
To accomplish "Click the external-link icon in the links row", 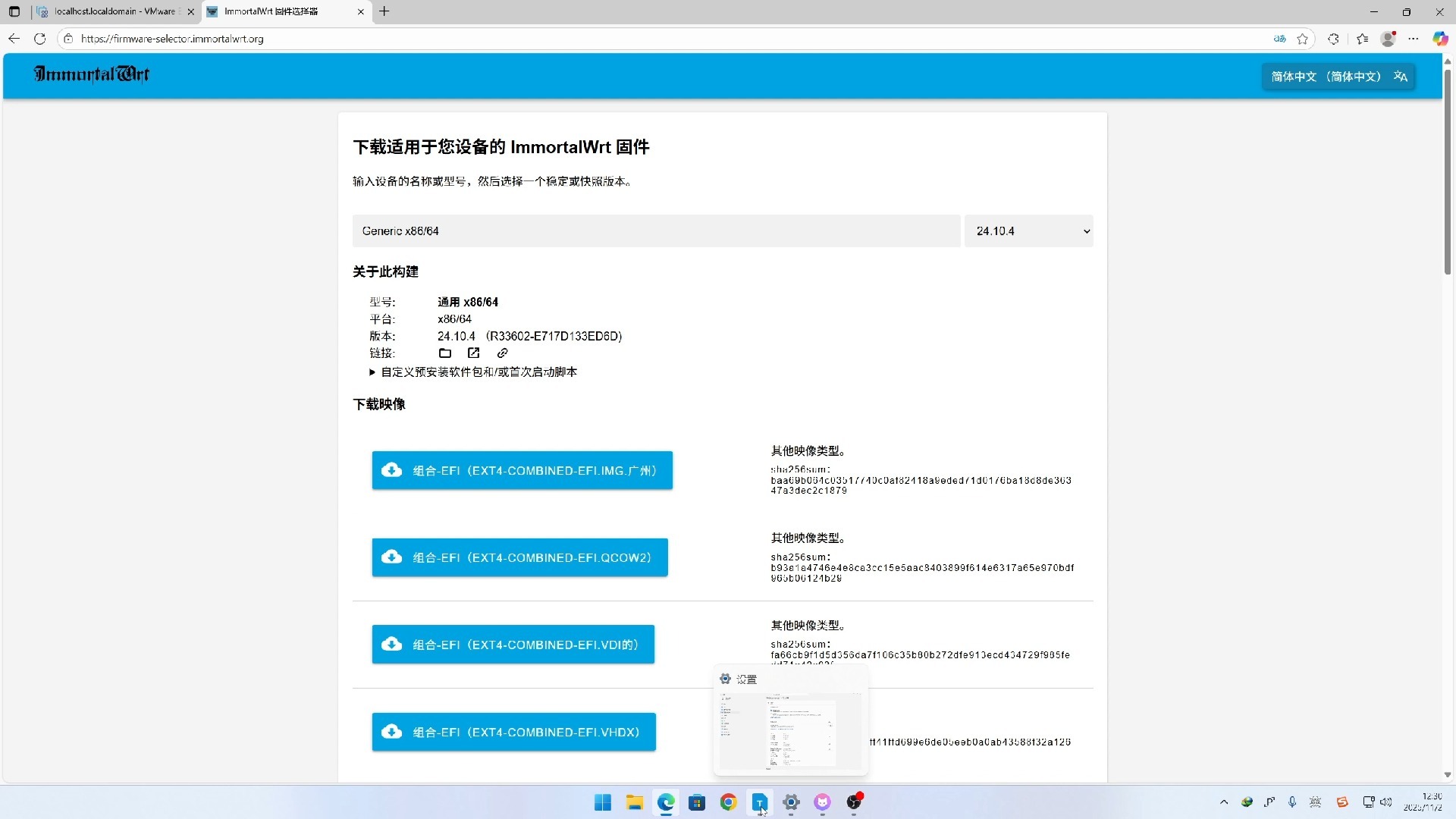I will (x=473, y=353).
